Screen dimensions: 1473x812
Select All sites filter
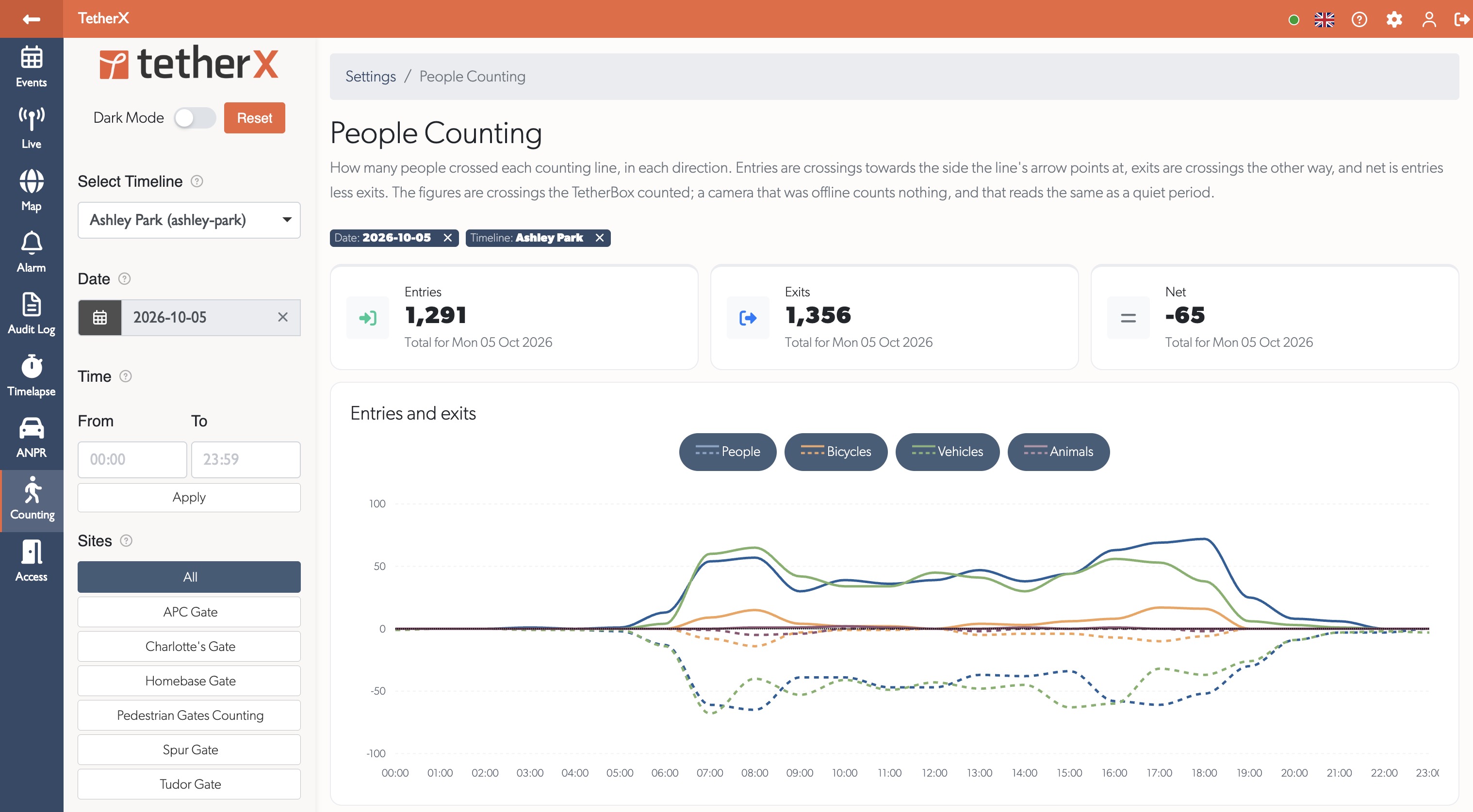[x=189, y=577]
